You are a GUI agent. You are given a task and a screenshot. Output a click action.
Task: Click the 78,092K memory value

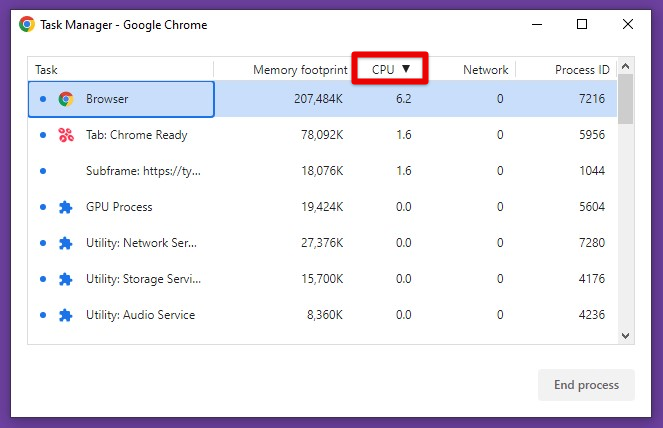point(322,135)
